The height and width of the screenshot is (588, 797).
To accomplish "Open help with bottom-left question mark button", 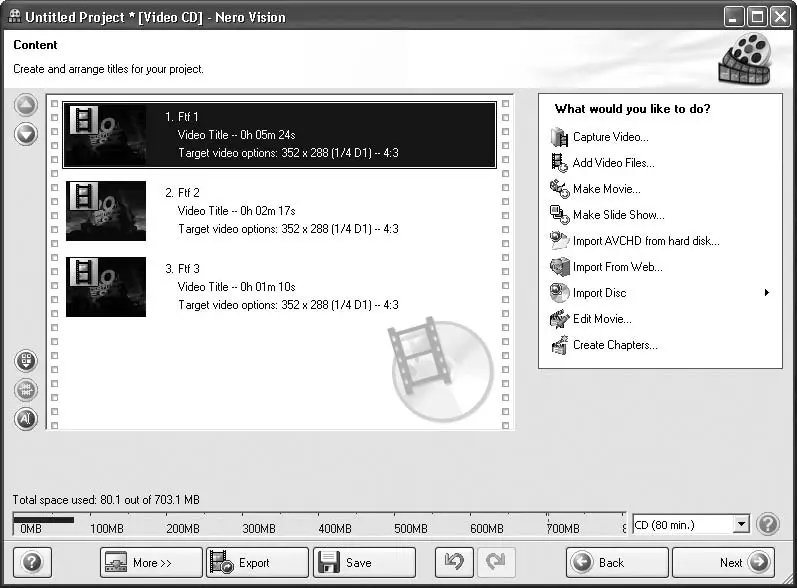I will click(x=32, y=563).
